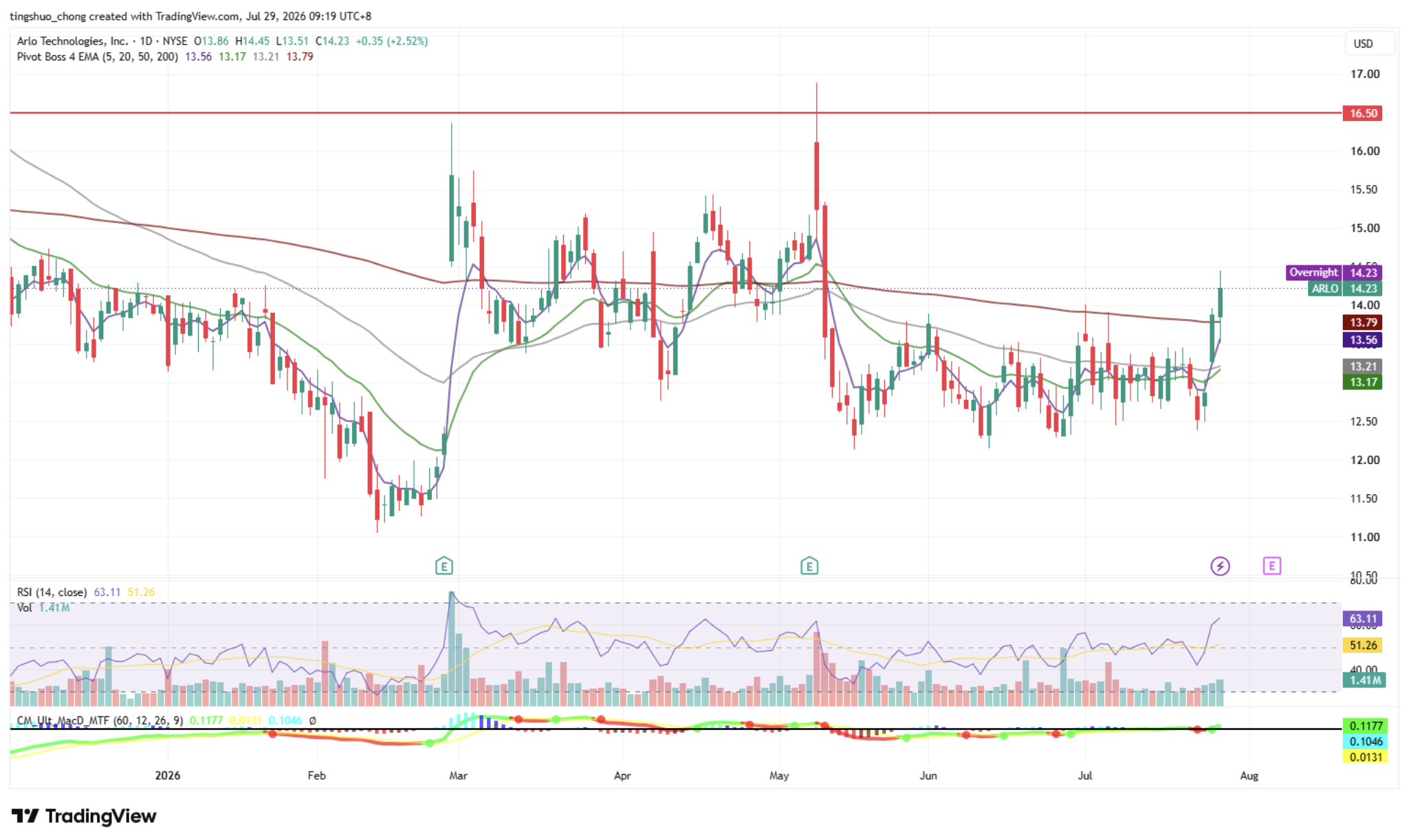Click the 1D interval in the legend
1411x840 pixels.
pyautogui.click(x=146, y=41)
